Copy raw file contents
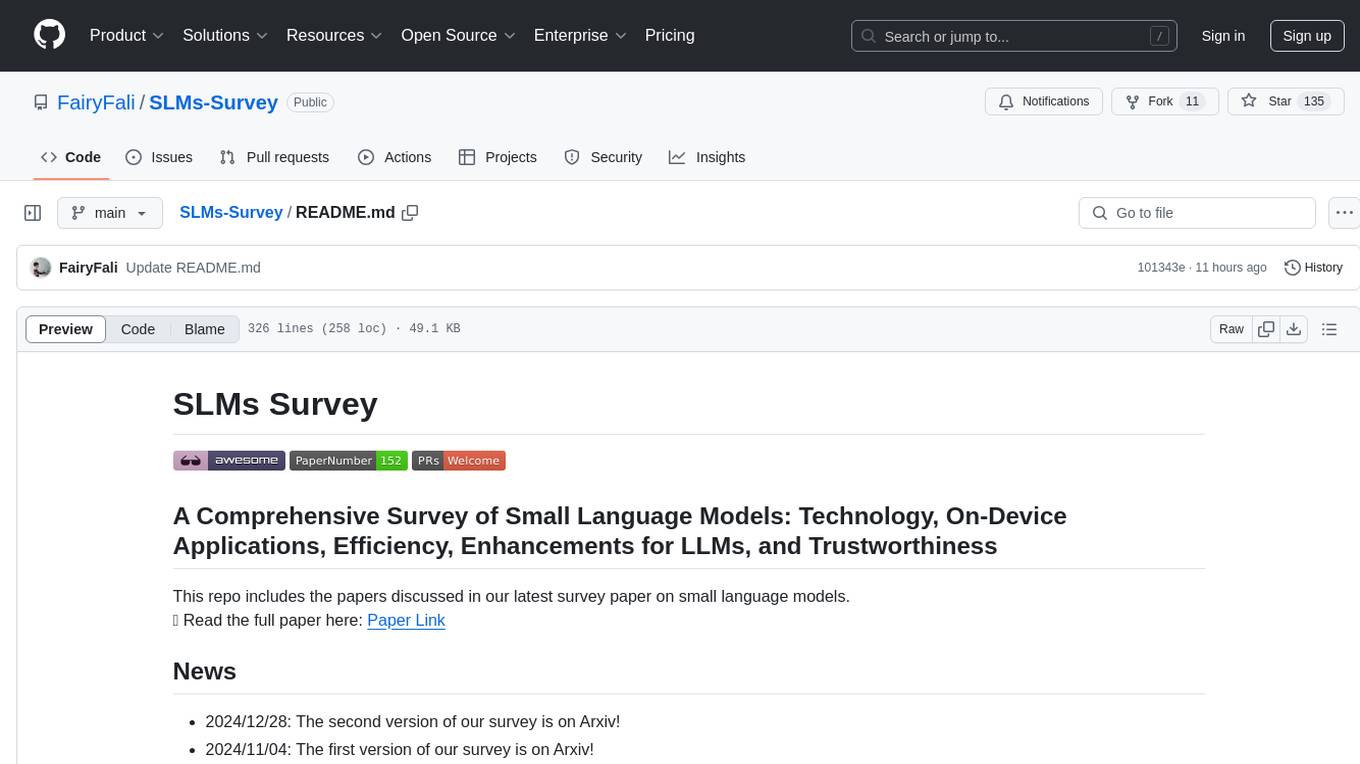This screenshot has height=764, width=1360. [1266, 329]
